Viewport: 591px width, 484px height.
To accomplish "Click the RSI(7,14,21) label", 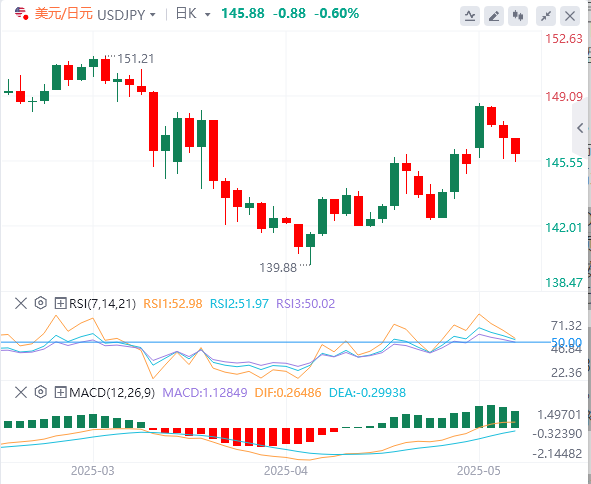I will click(103, 303).
